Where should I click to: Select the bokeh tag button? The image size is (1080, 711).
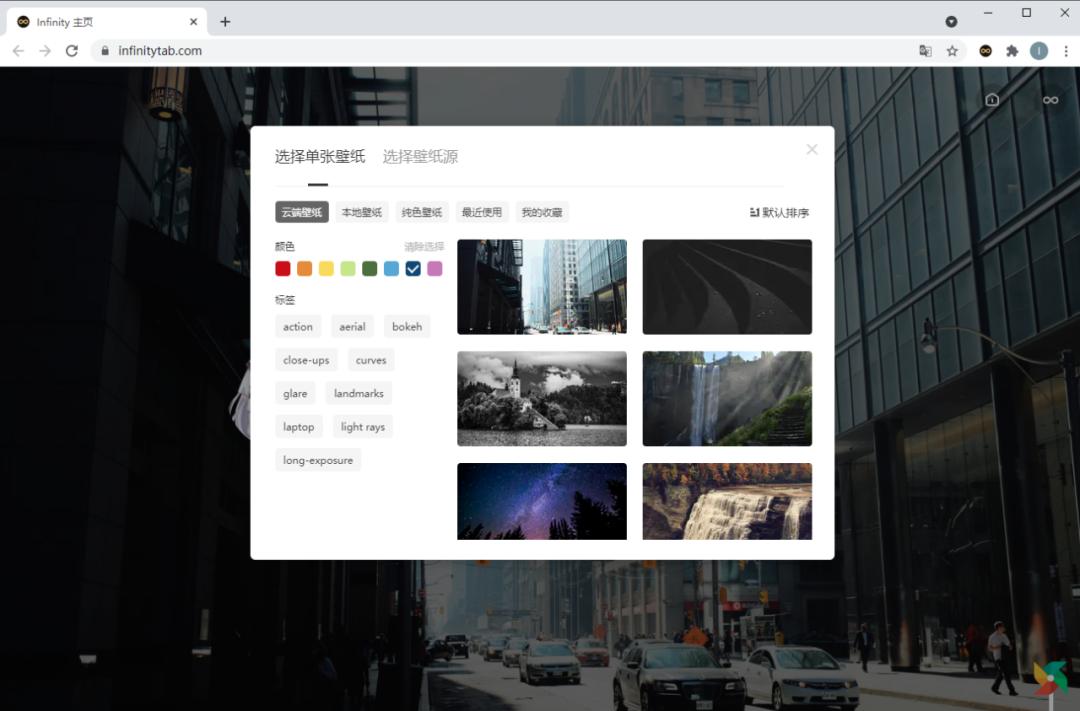407,326
